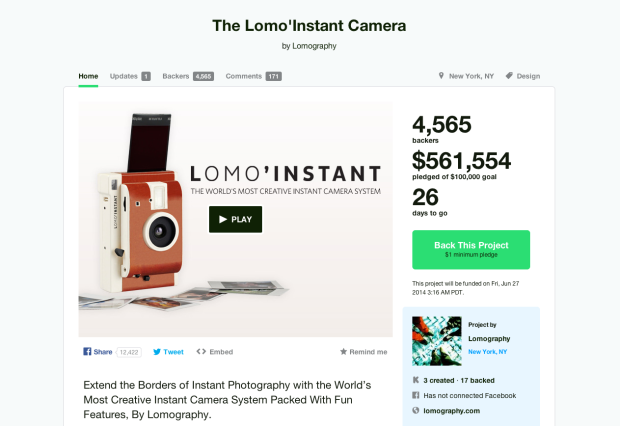Viewport: 620px width, 426px height.
Task: Select the Home tab
Action: (88, 76)
